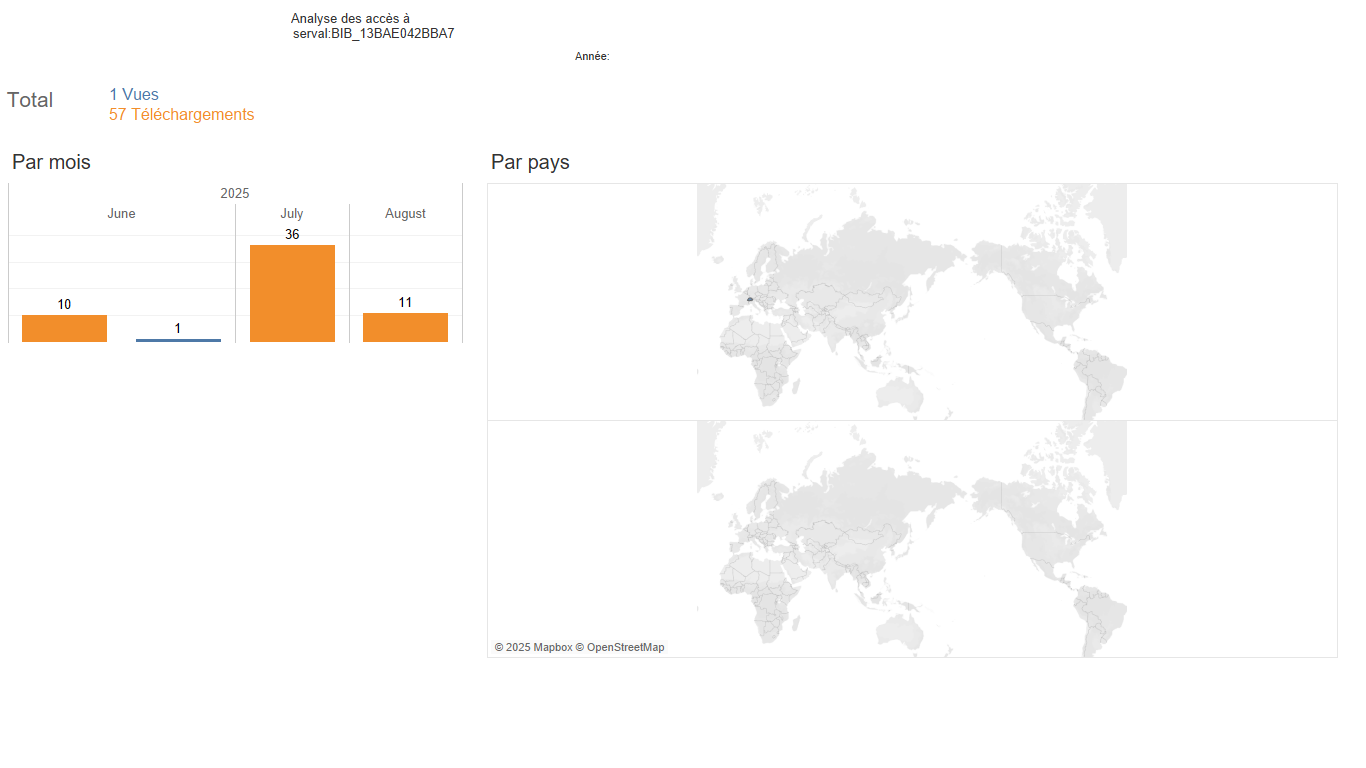Screen dimensions: 1366x768
Task: Click the value label '10' above June bar
Action: pyautogui.click(x=64, y=305)
